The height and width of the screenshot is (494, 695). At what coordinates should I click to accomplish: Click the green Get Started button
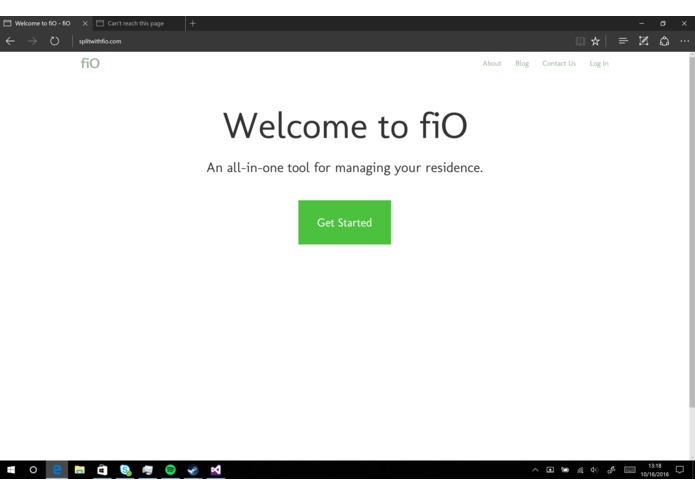click(344, 222)
